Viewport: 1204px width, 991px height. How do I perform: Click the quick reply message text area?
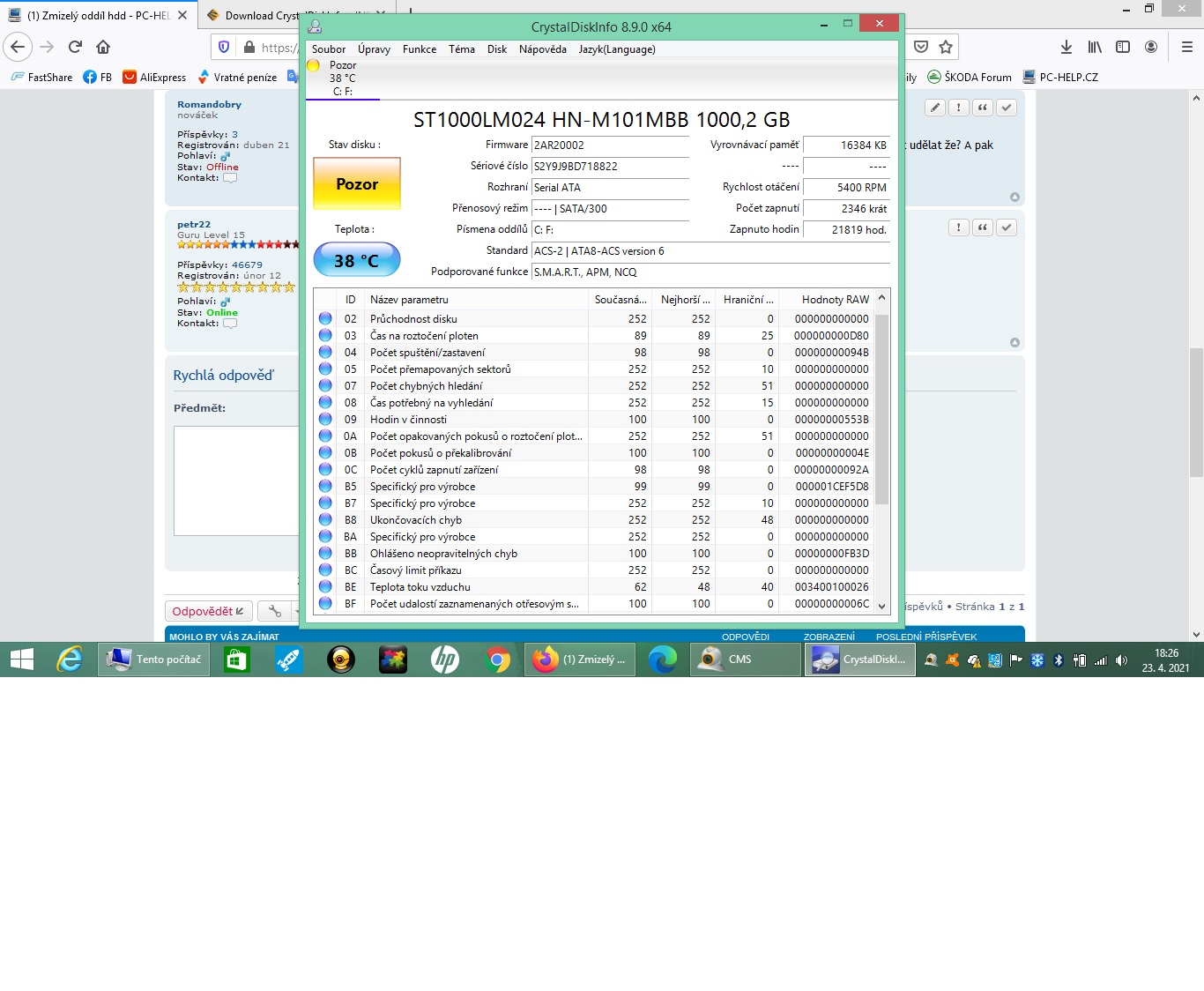pos(236,481)
